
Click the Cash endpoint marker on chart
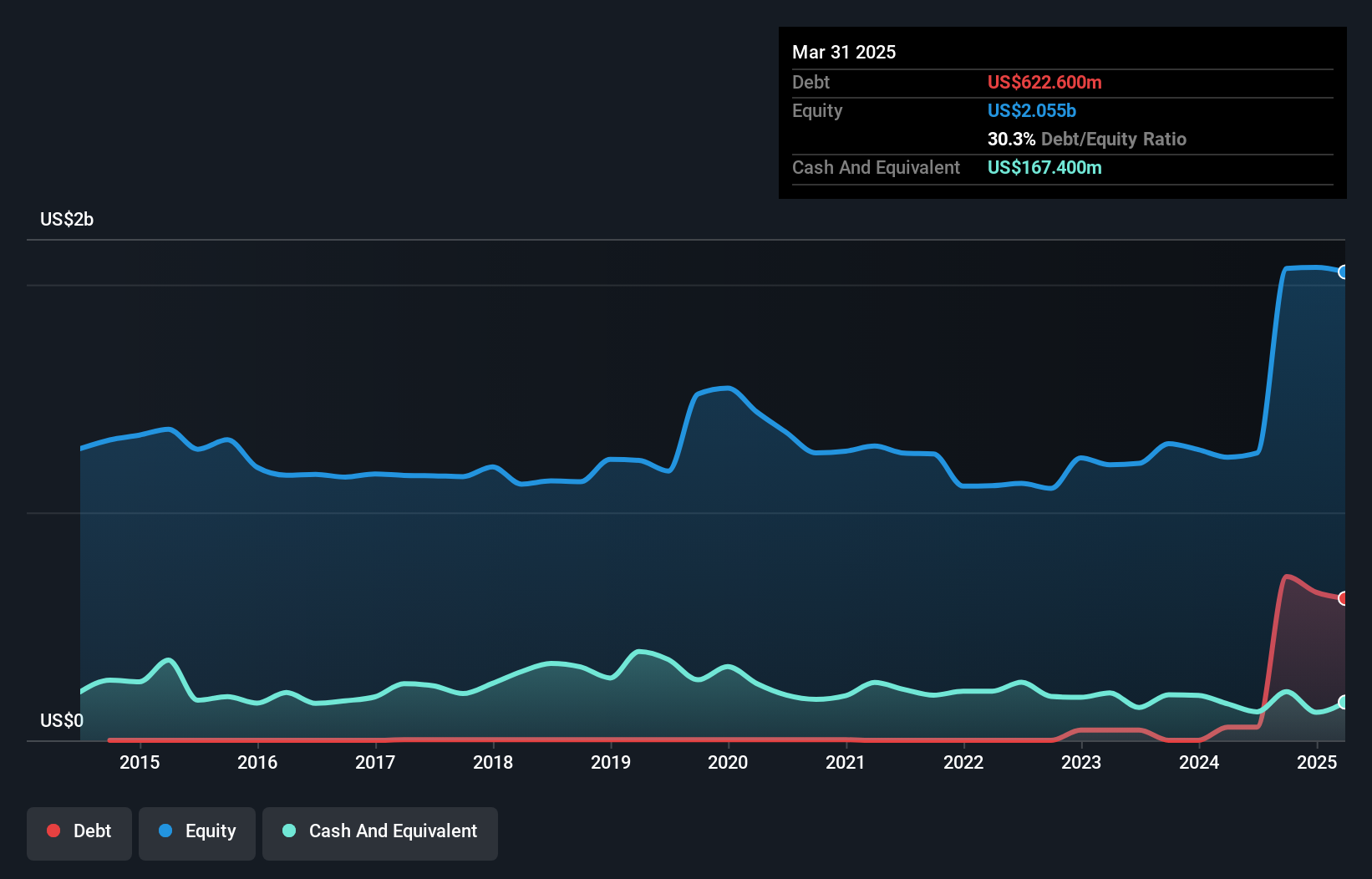[x=1344, y=702]
